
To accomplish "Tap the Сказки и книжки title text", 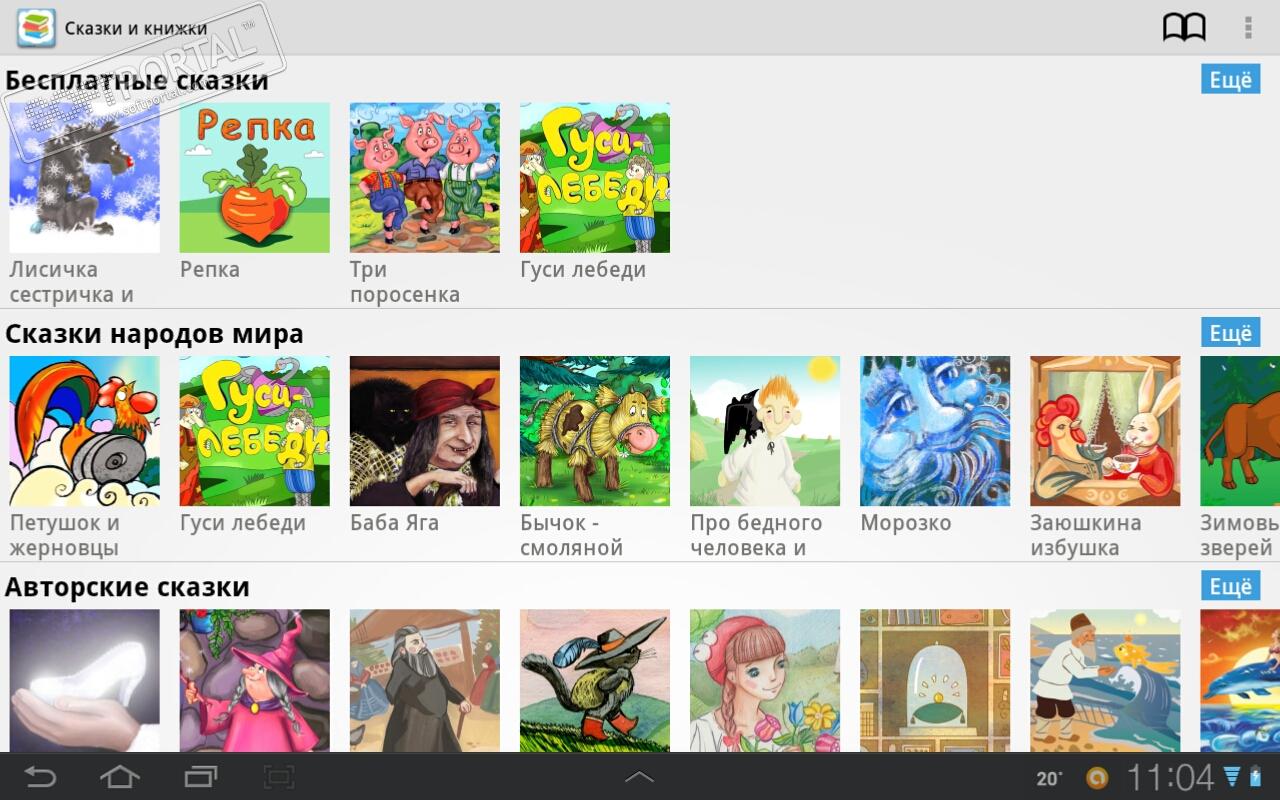I will pyautogui.click(x=136, y=28).
